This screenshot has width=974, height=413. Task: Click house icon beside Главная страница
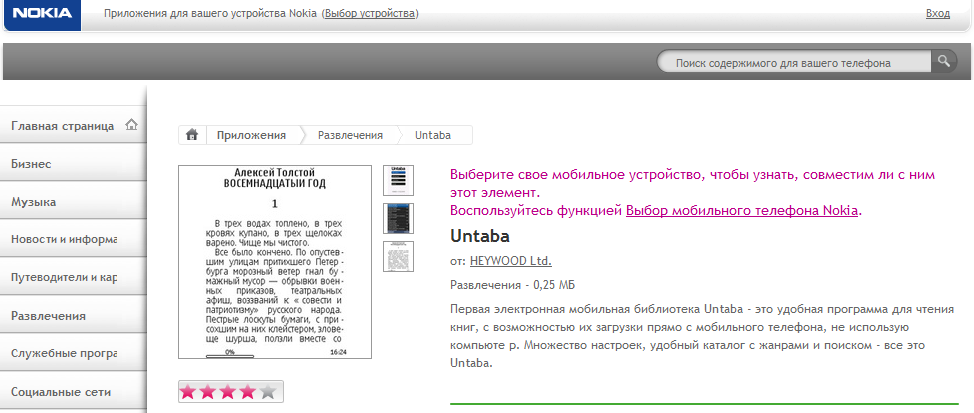point(131,125)
